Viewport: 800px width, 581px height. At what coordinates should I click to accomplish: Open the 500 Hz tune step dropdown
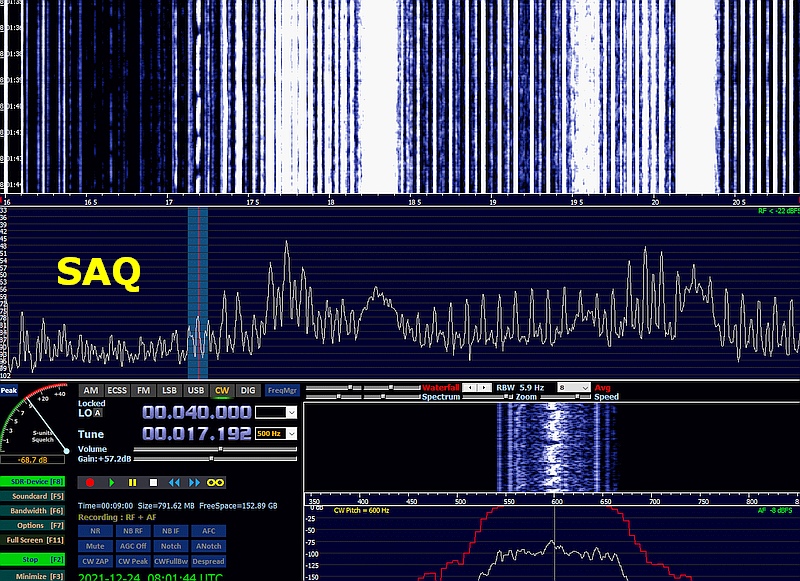click(x=276, y=434)
